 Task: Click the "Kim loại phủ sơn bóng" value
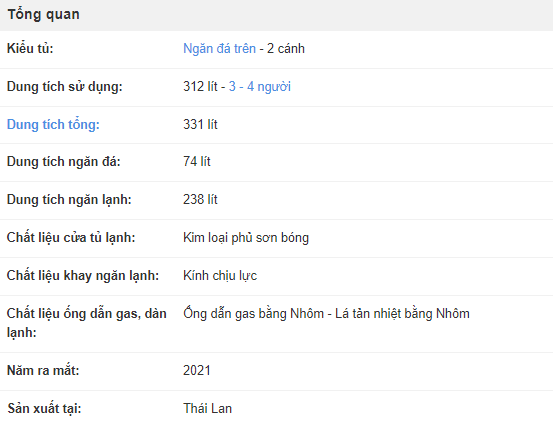(x=246, y=238)
